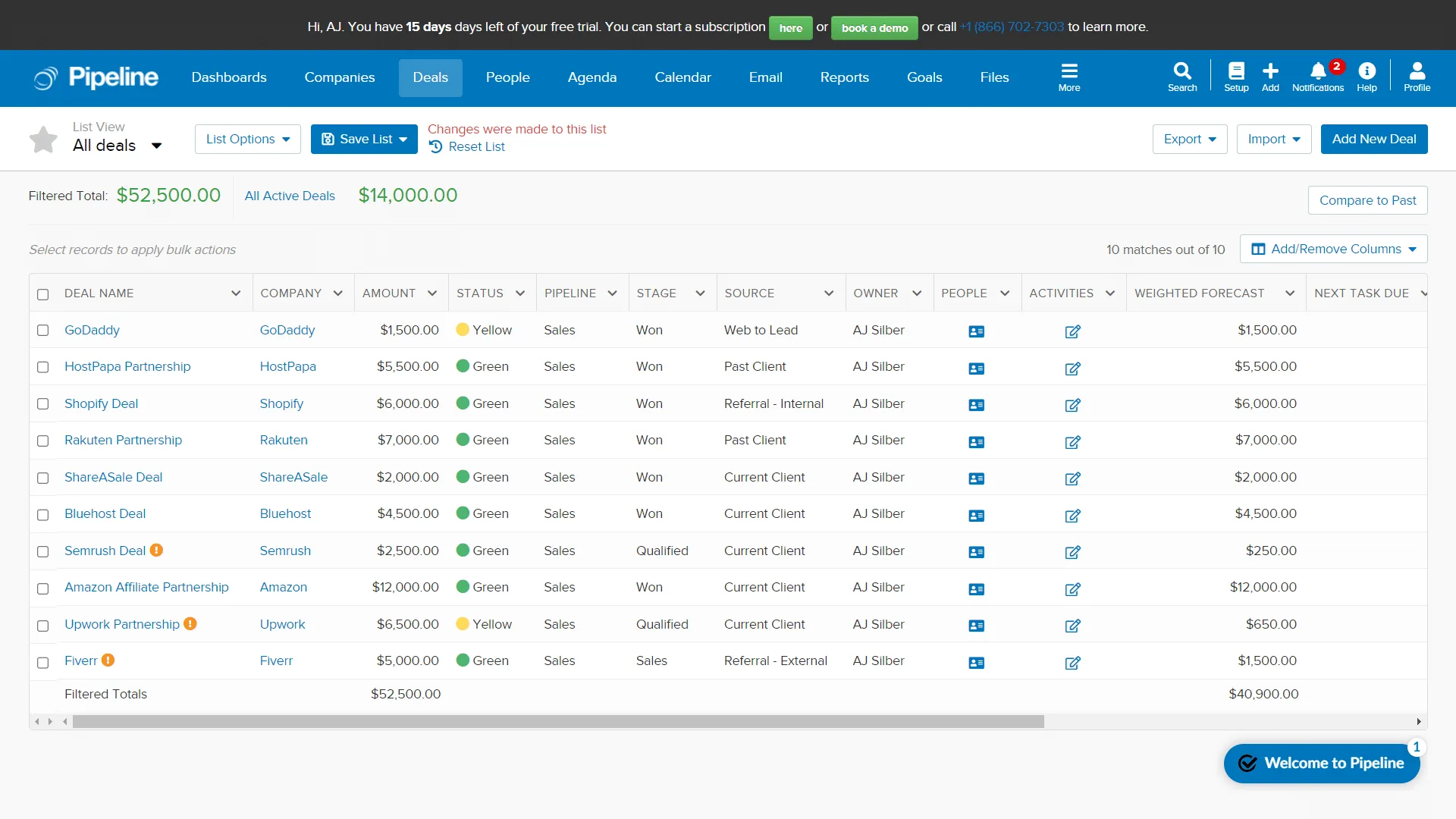Select the Rakuten Partnership checkbox
The width and height of the screenshot is (1456, 819).
pyautogui.click(x=43, y=441)
